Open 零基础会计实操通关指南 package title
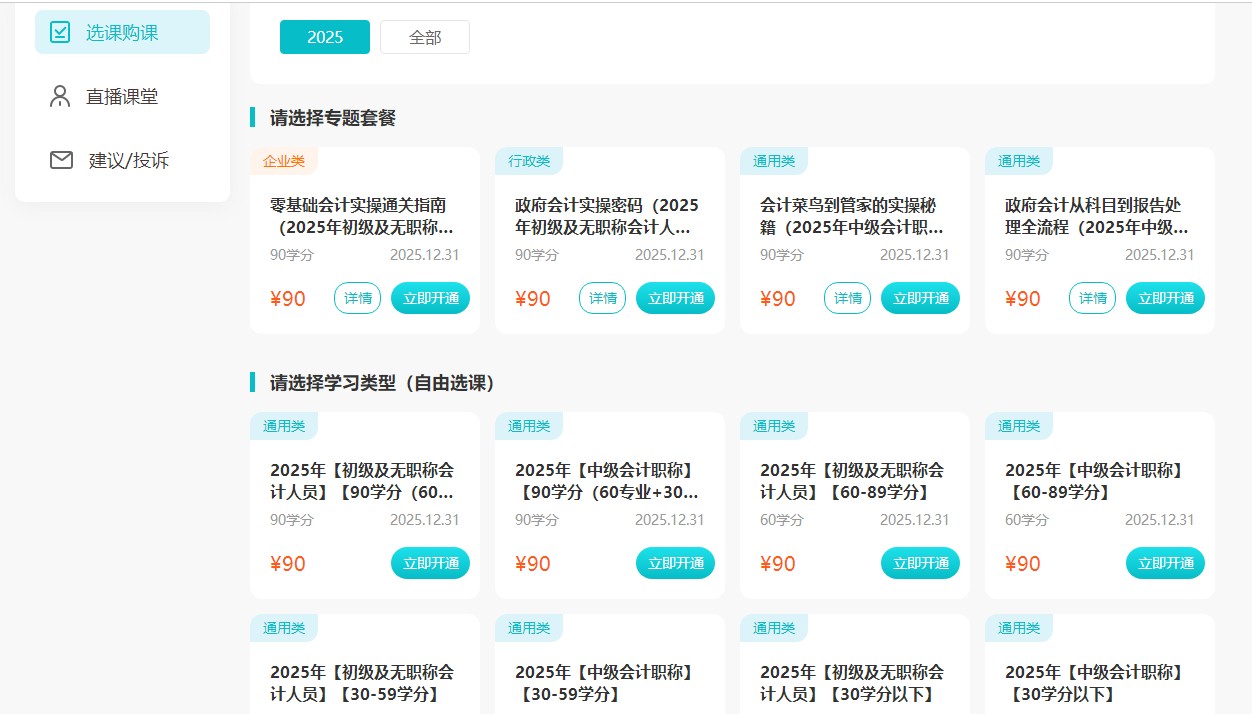Image resolution: width=1252 pixels, height=714 pixels. 364,216
